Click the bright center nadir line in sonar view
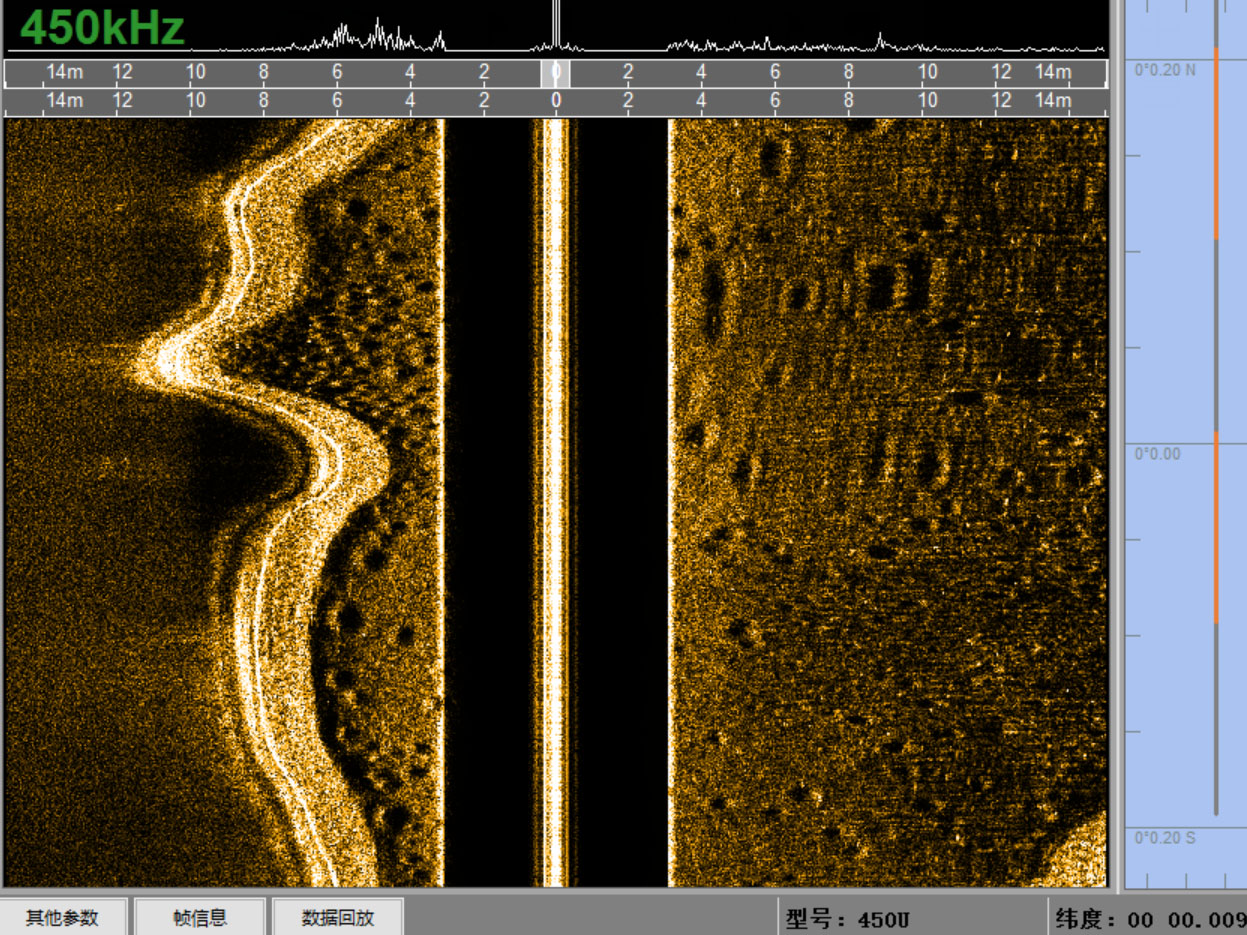 (x=555, y=500)
